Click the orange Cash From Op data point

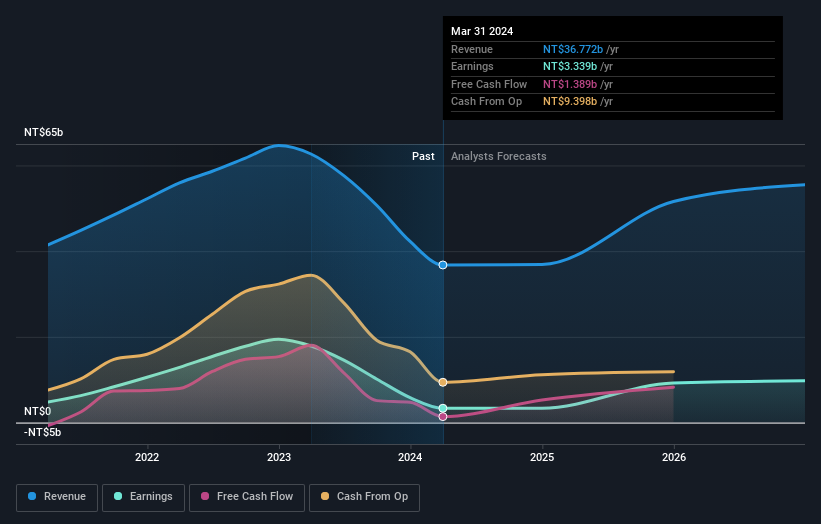click(443, 383)
